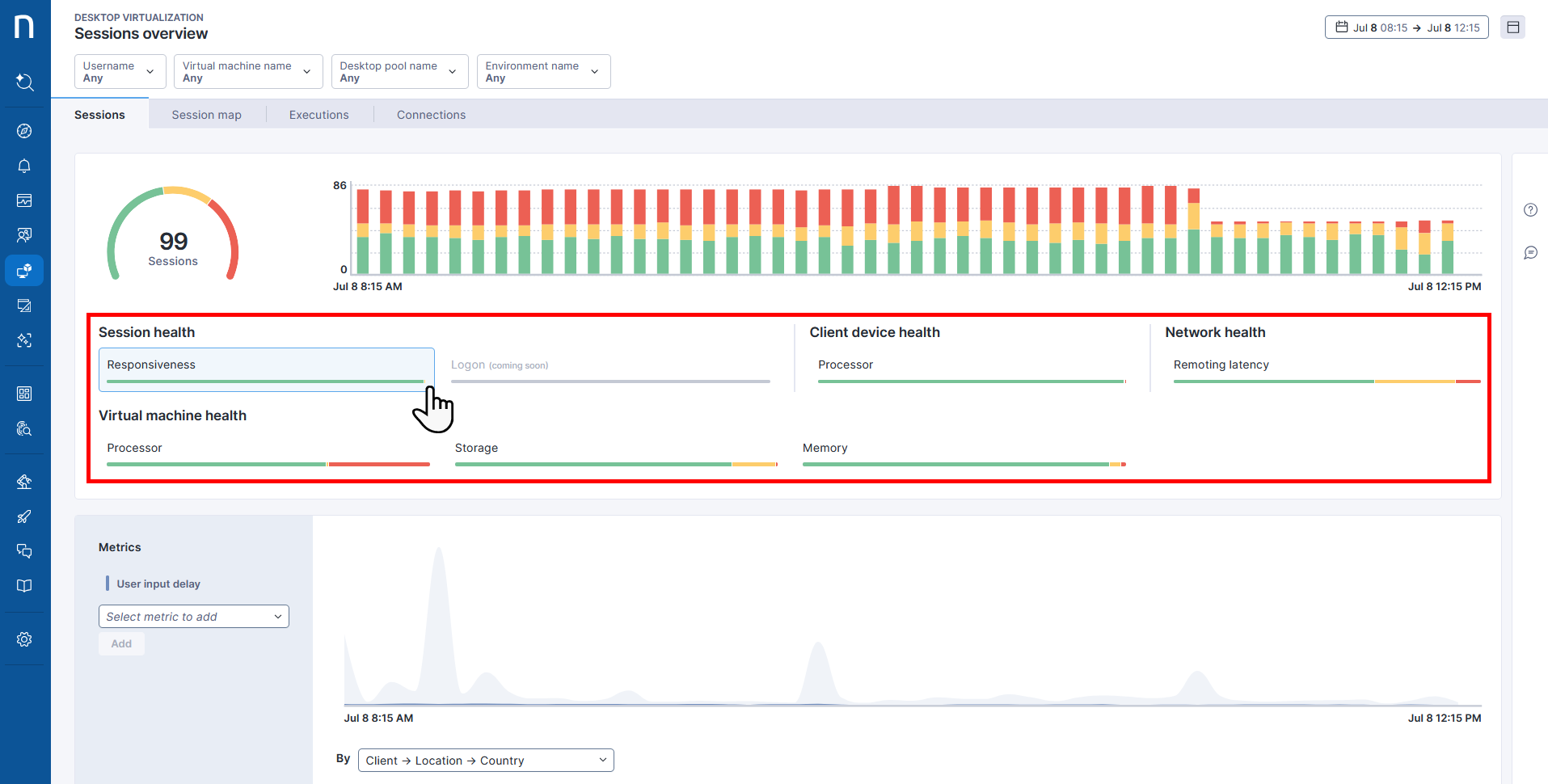Open the feedback chat bubble icon

[1530, 253]
